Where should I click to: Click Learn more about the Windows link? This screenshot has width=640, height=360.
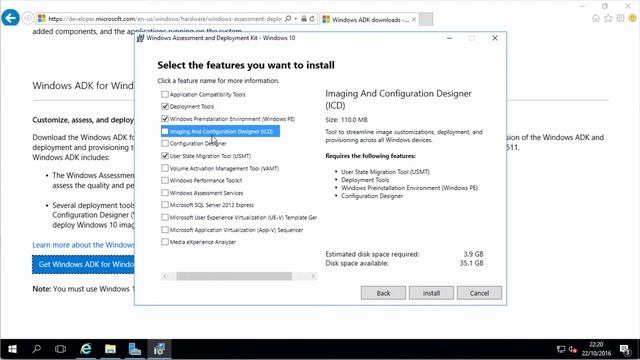pyautogui.click(x=83, y=245)
